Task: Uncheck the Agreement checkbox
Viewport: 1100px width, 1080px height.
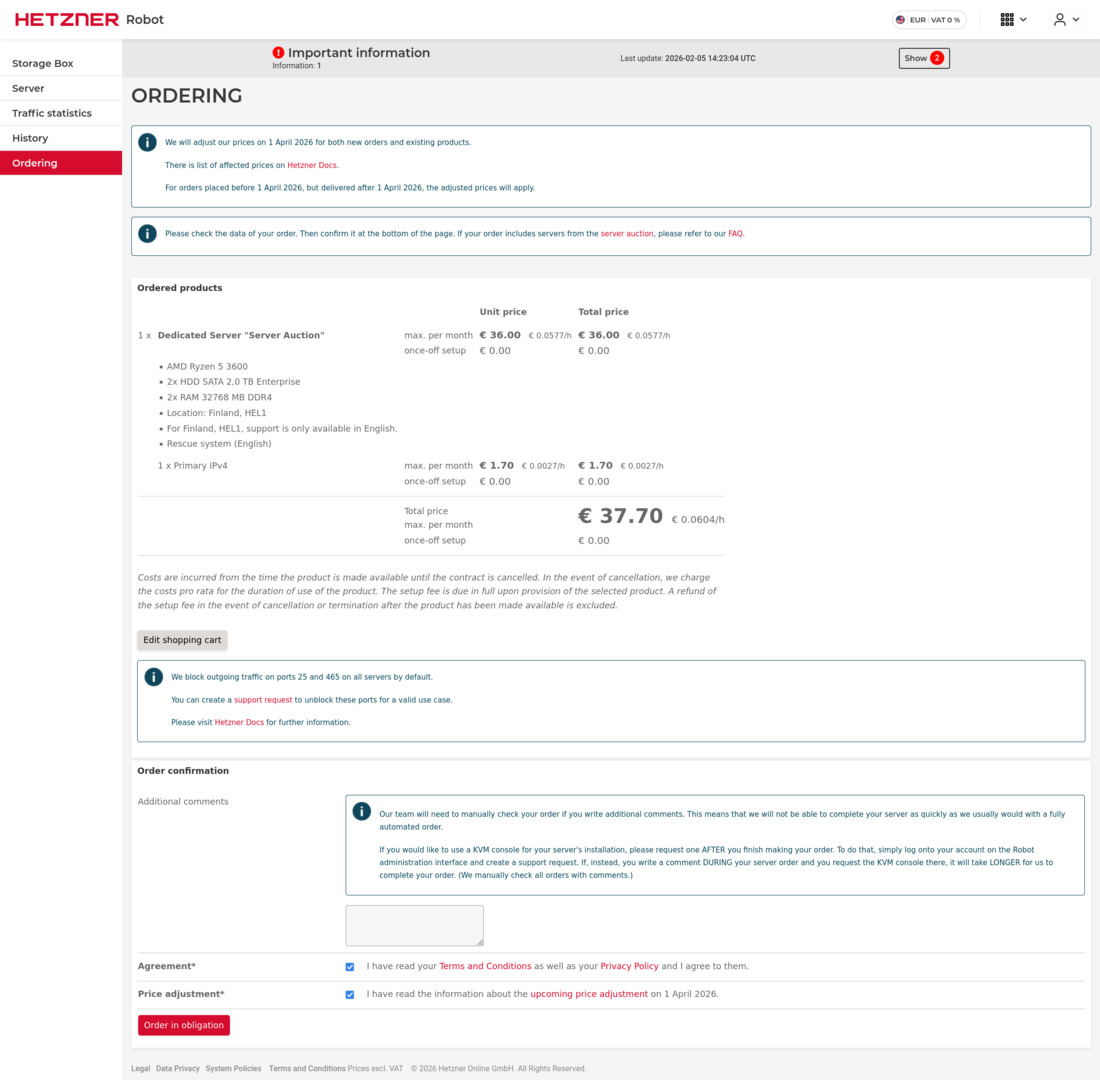Action: pos(350,966)
